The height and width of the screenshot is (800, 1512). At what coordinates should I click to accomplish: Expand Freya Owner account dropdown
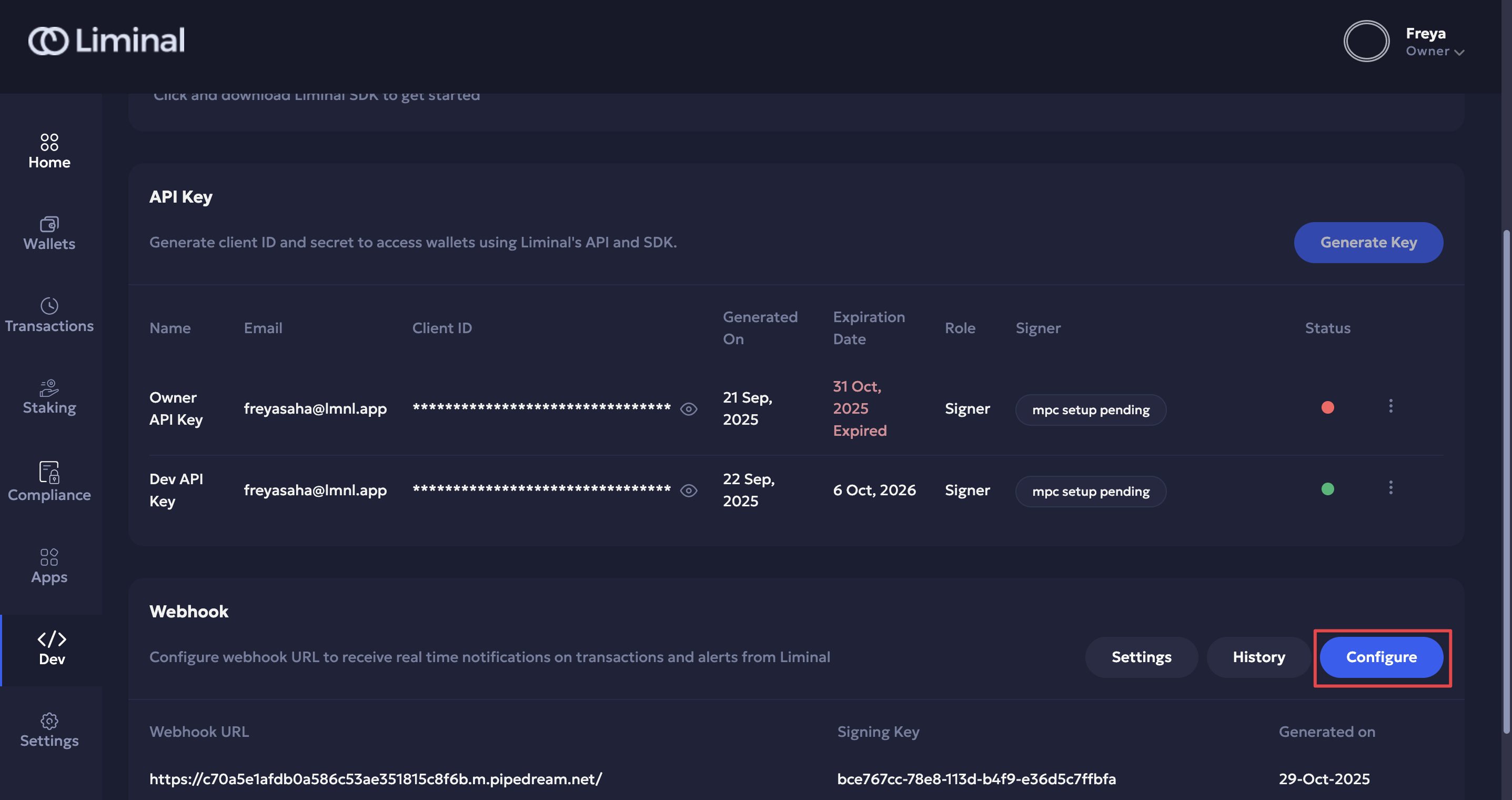[1458, 52]
